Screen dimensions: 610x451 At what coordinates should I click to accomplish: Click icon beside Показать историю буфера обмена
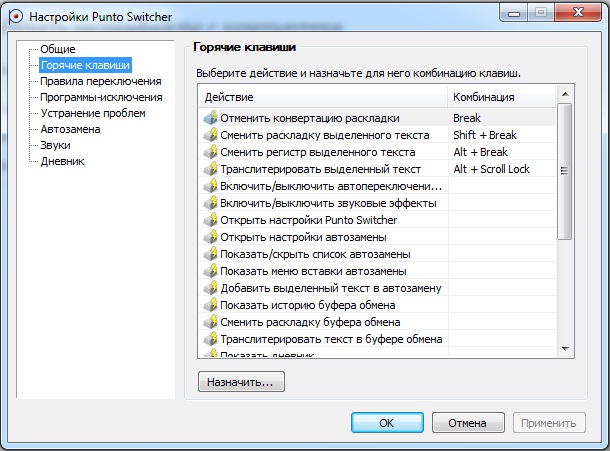210,305
